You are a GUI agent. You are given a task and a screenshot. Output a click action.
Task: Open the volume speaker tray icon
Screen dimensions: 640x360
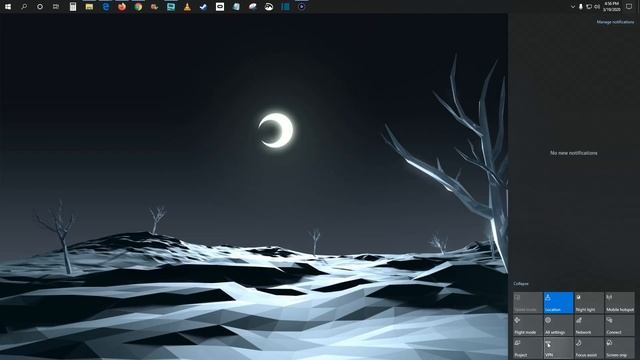pyautogui.click(x=597, y=7)
